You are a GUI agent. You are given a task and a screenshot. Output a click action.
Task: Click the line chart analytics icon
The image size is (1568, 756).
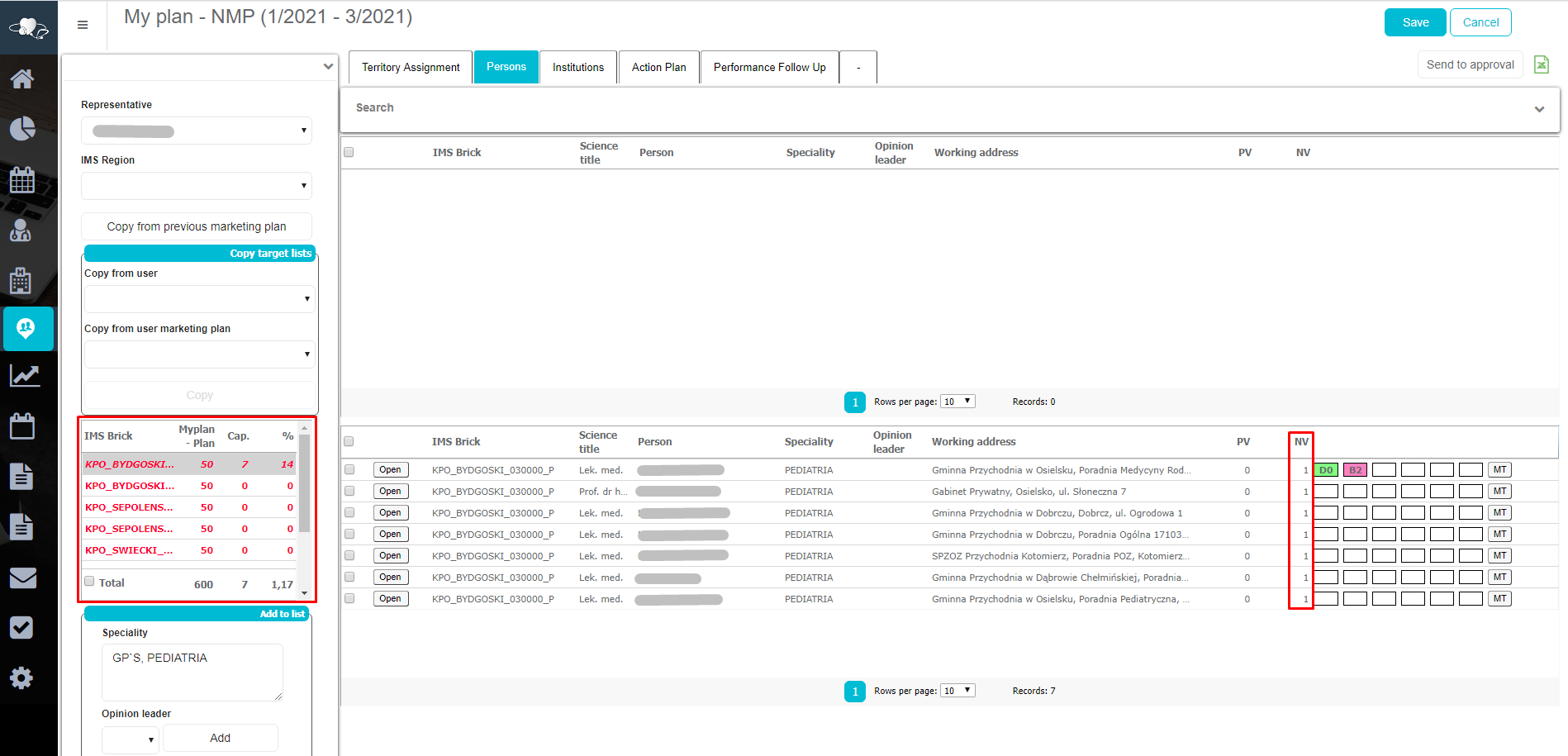click(24, 376)
